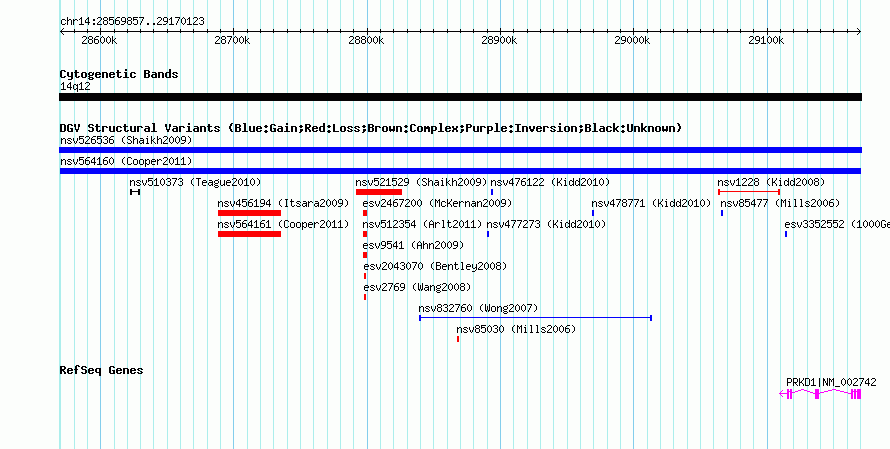890x449 pixels.
Task: Open nsv510373 (Teague2010) variant label
Action: coord(195,182)
